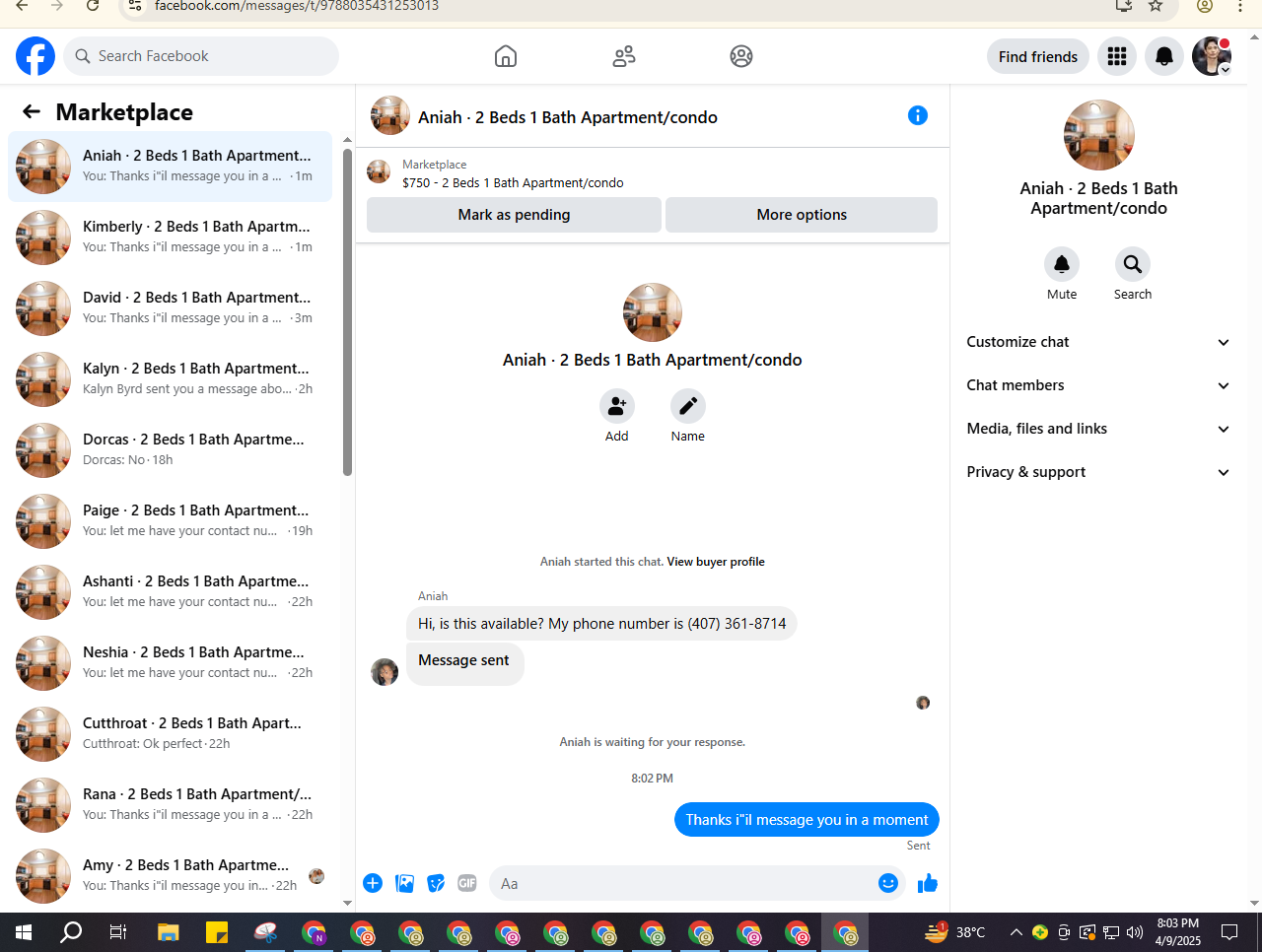Viewport: 1262px width, 952px height.
Task: Open Sticky Notes from the taskbar
Action: click(x=217, y=932)
